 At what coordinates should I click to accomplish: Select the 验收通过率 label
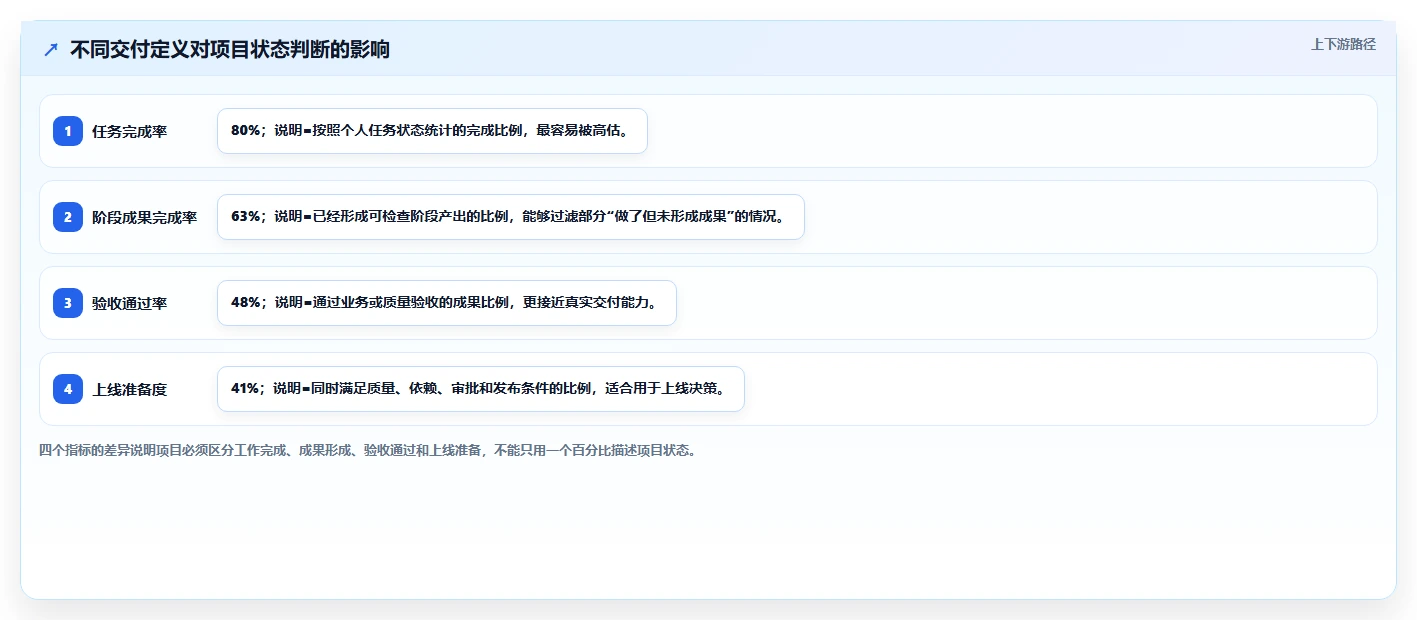point(129,304)
